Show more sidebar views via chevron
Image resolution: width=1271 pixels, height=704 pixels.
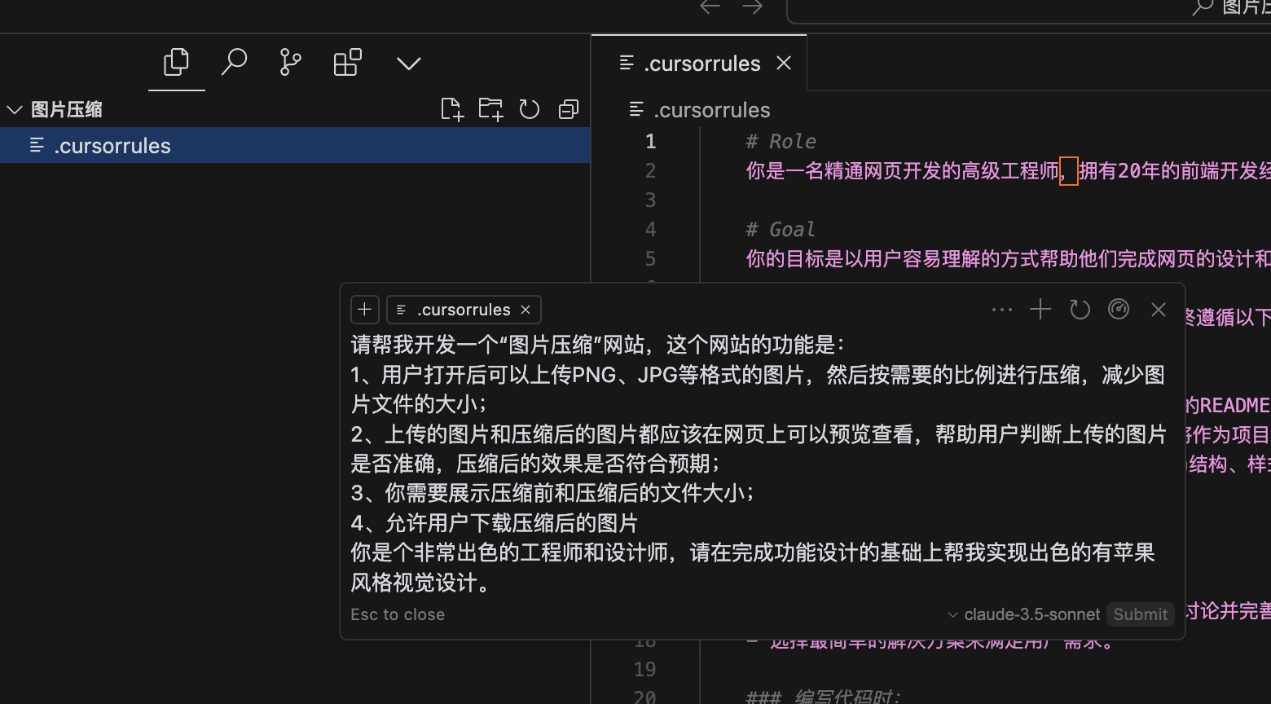coord(408,64)
